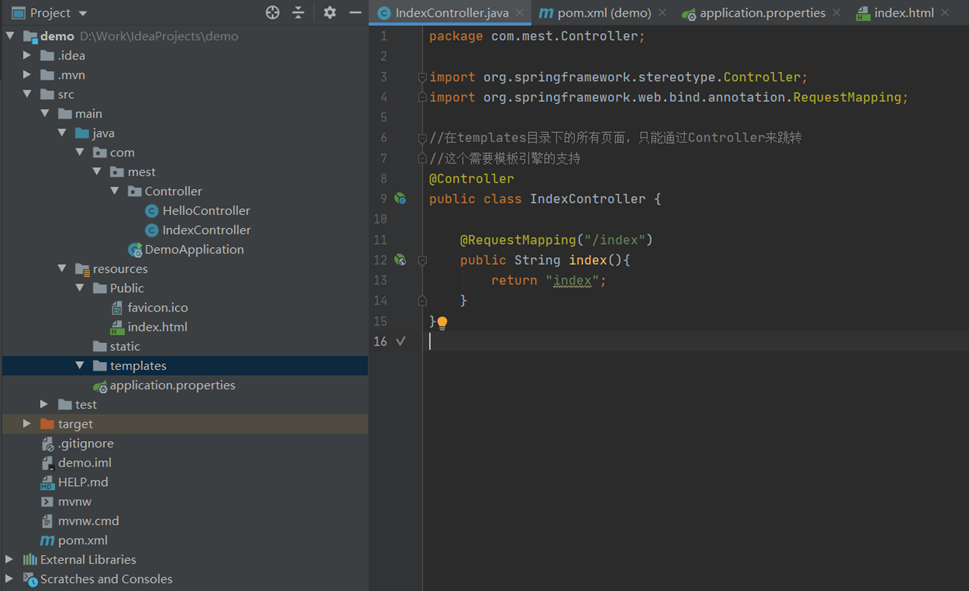Collapse the java source folder
The height and width of the screenshot is (591, 969).
coord(62,132)
